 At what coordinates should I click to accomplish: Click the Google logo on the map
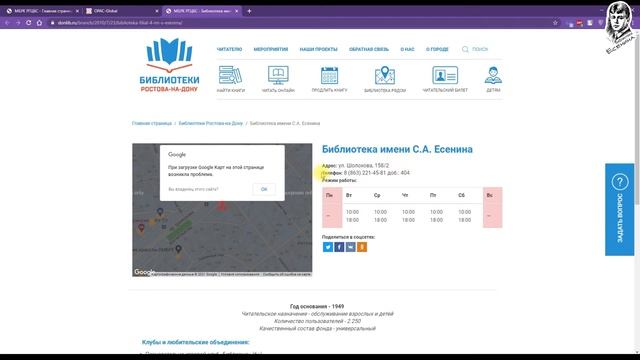(x=144, y=272)
